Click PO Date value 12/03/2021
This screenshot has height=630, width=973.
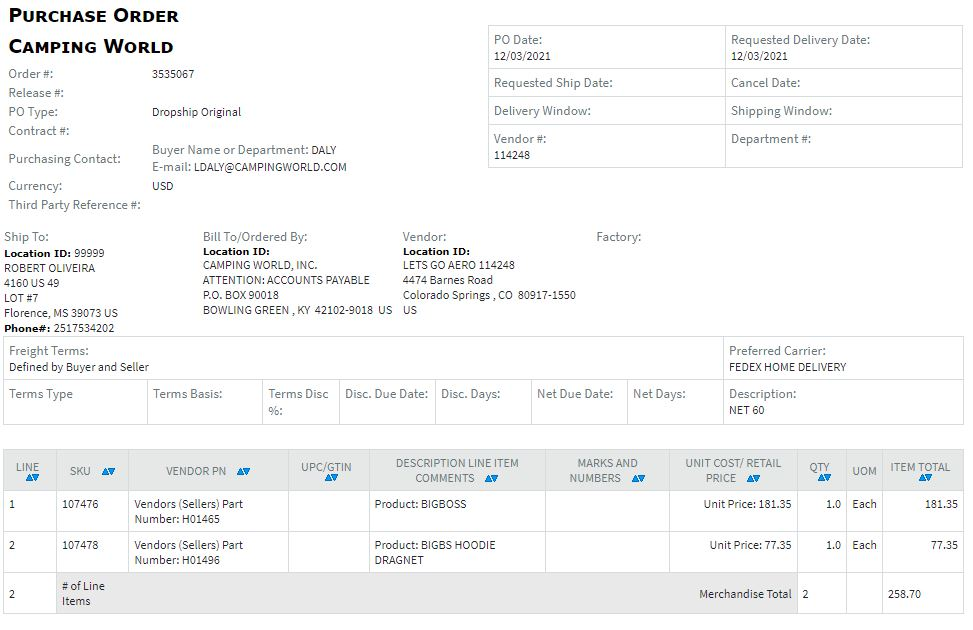(522, 56)
